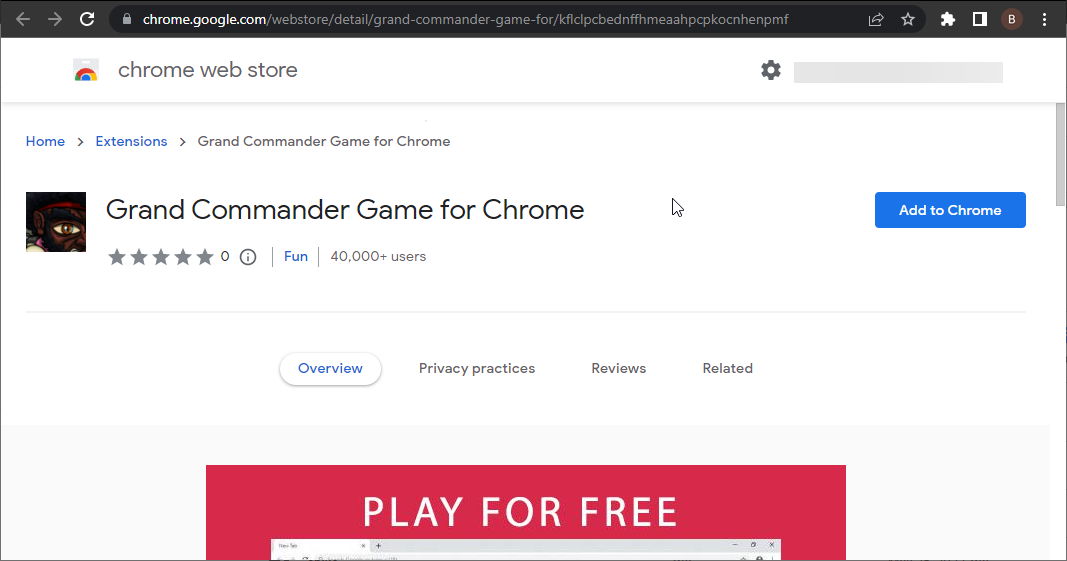Open the Extensions puzzle icon
The image size is (1067, 561).
[x=948, y=19]
